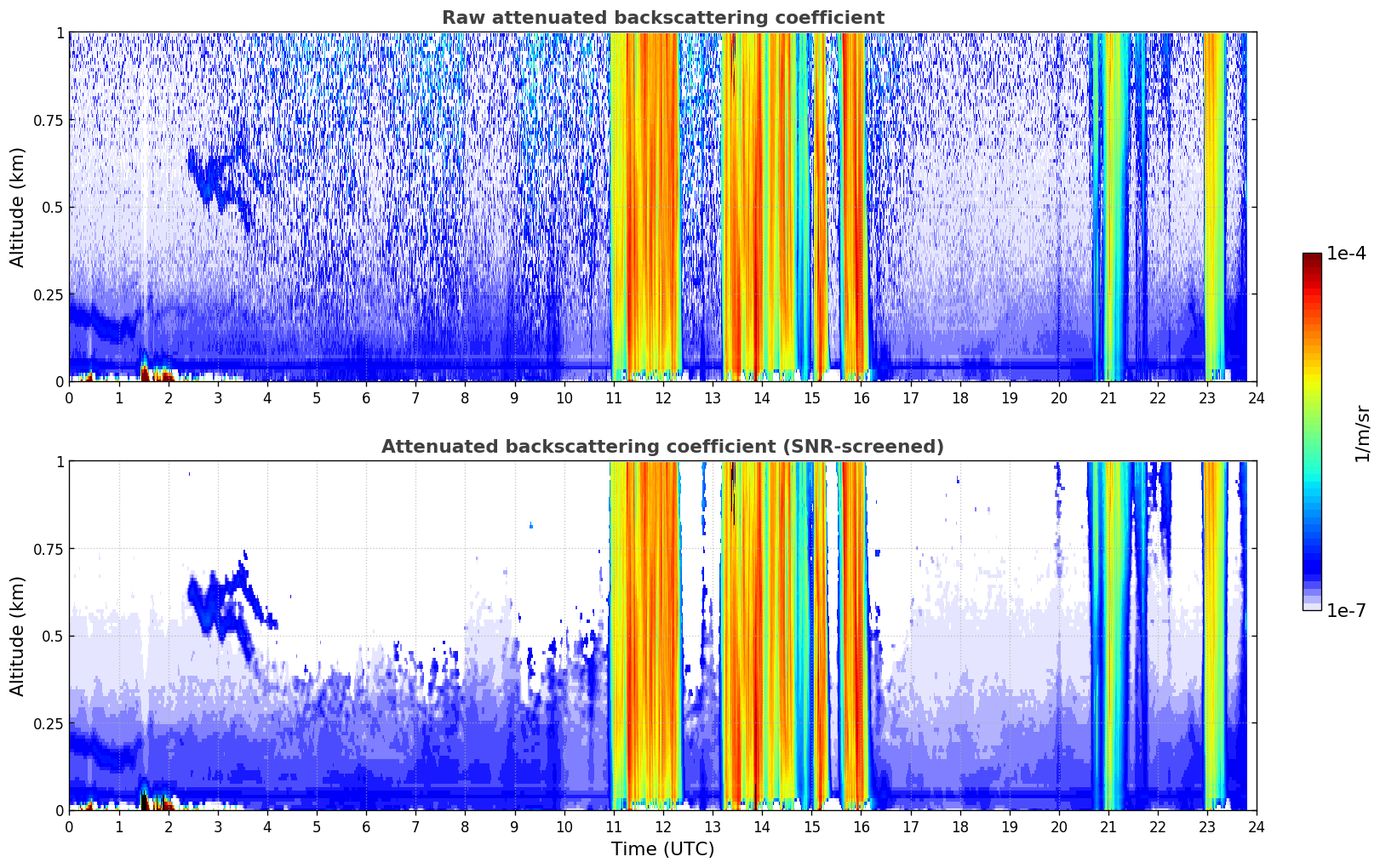Click the 'Raw attenuated backscattering coefficient' title
The width and height of the screenshot is (1380, 868).
point(662,18)
